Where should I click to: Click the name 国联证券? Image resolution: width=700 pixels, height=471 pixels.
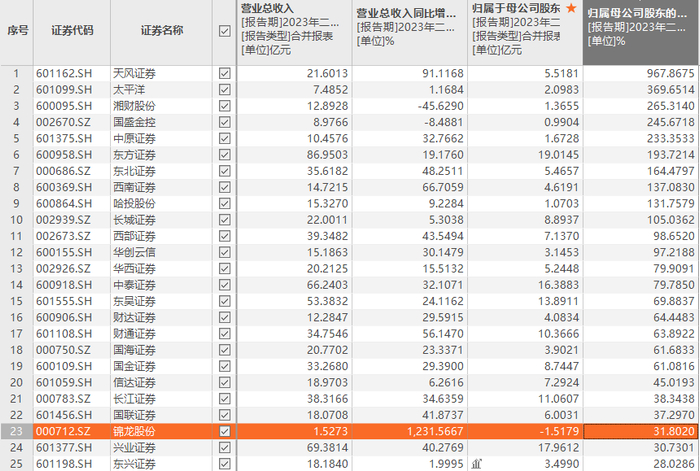coord(134,415)
